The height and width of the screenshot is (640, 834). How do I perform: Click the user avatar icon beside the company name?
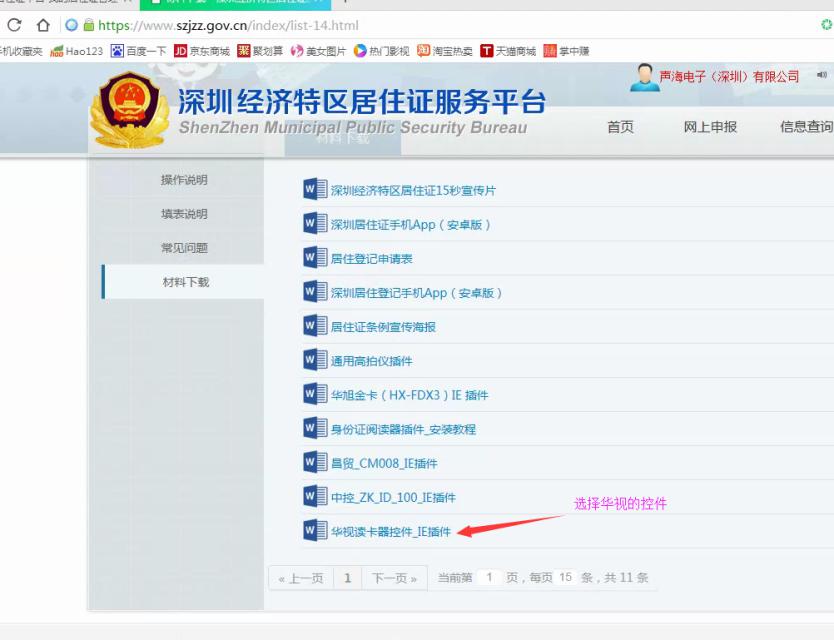(x=644, y=77)
